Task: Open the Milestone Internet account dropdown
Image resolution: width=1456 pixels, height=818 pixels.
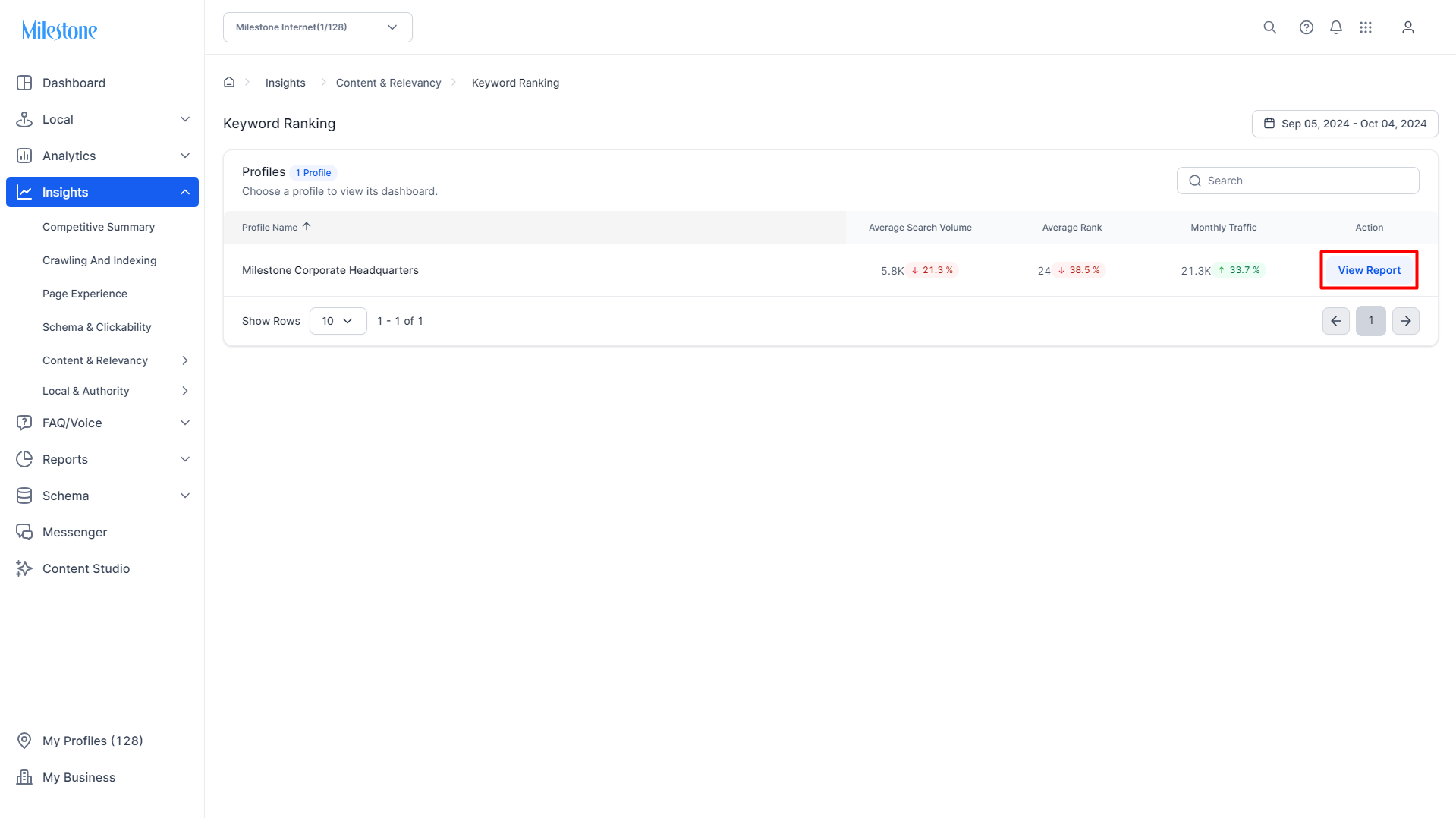Action: [318, 27]
